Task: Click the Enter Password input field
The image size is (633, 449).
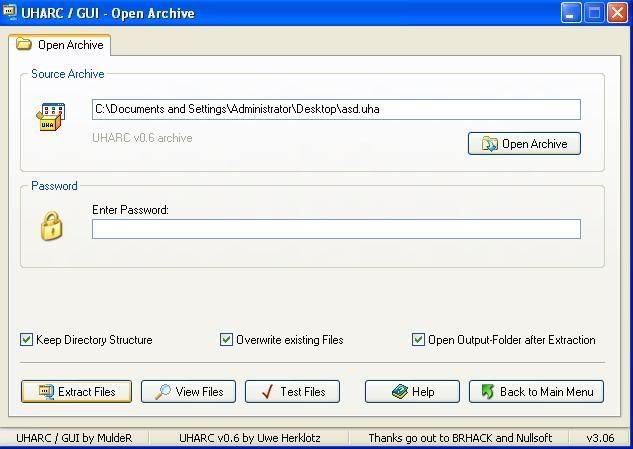Action: [x=336, y=229]
